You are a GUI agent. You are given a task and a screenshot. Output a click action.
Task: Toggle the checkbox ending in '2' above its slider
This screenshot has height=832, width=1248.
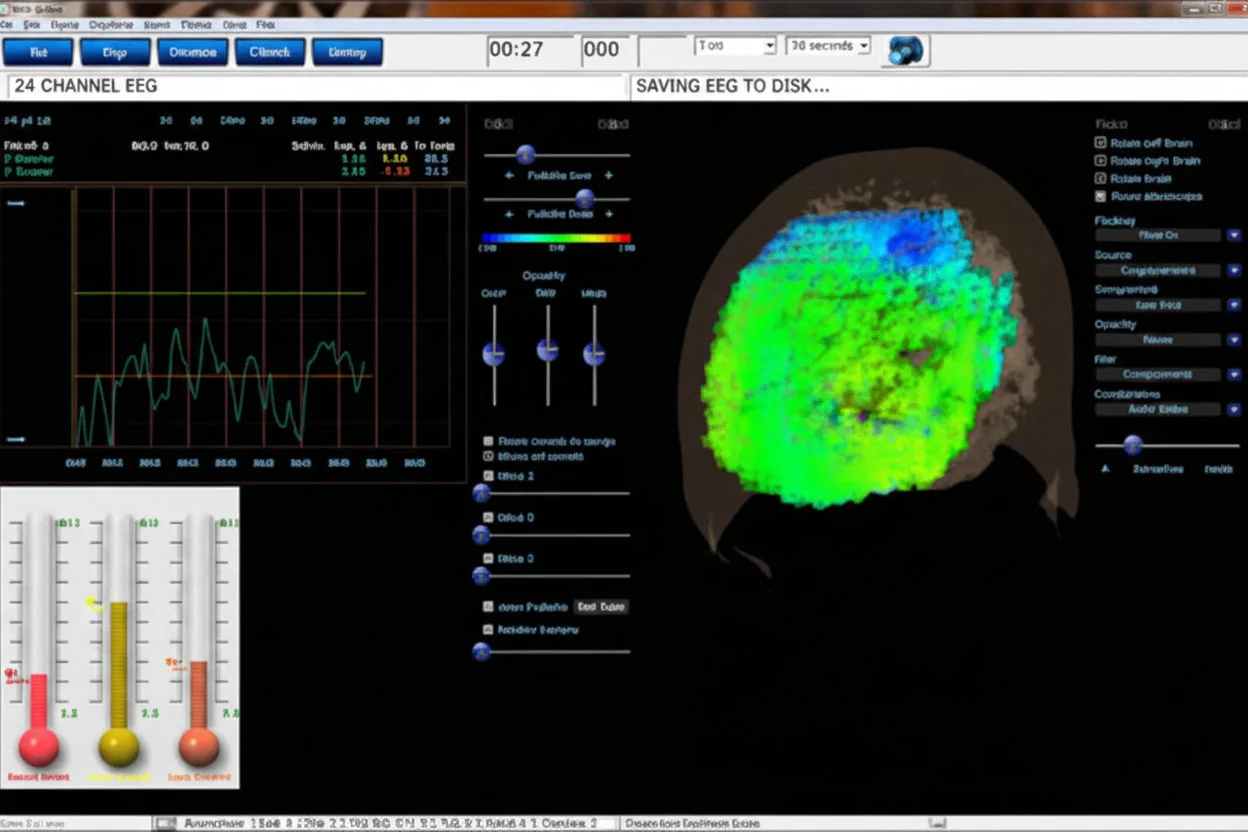[x=488, y=476]
